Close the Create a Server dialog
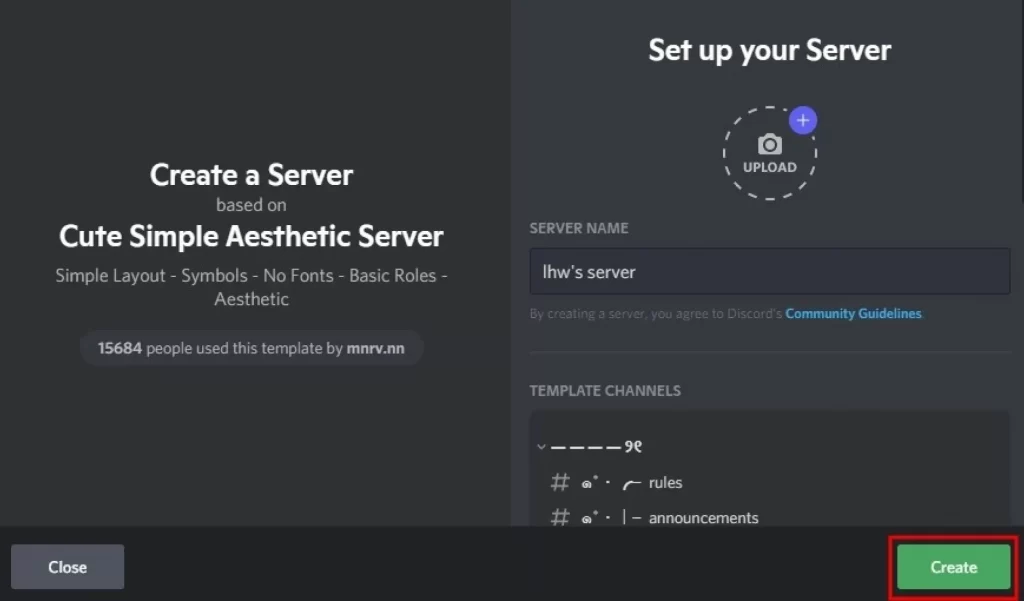 (x=67, y=567)
